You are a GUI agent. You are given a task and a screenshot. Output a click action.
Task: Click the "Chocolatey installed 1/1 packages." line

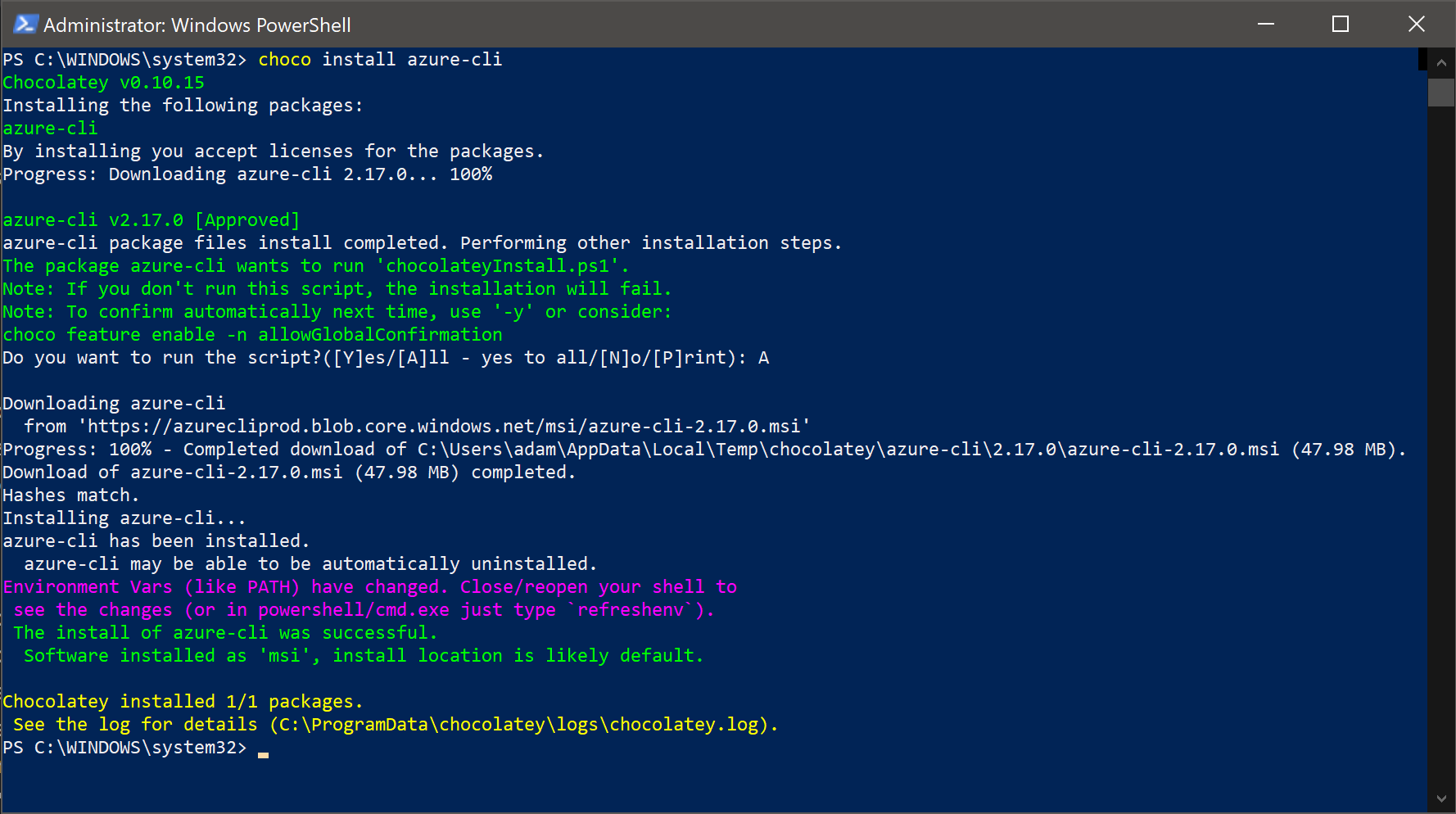182,702
